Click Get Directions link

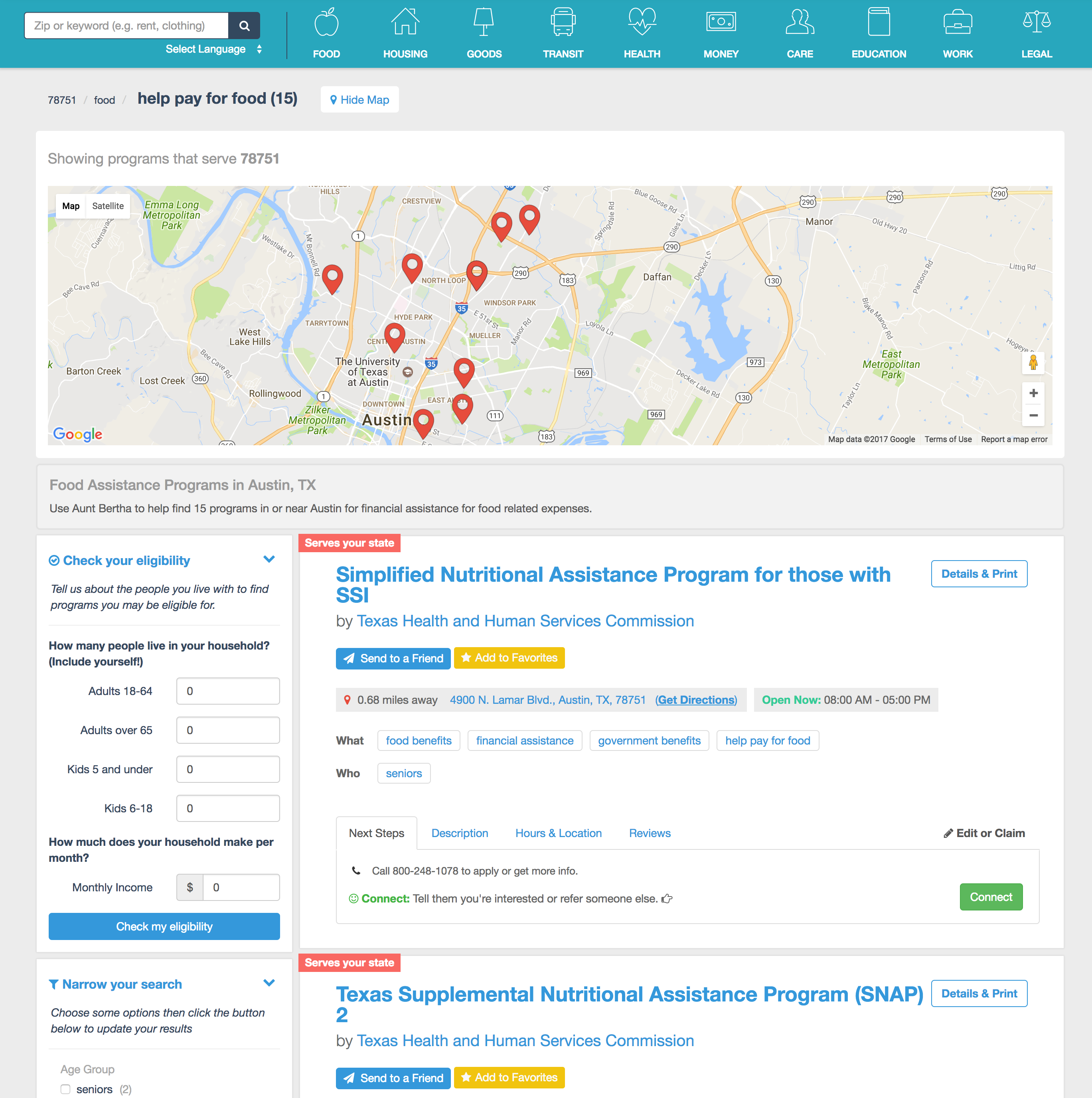(696, 699)
